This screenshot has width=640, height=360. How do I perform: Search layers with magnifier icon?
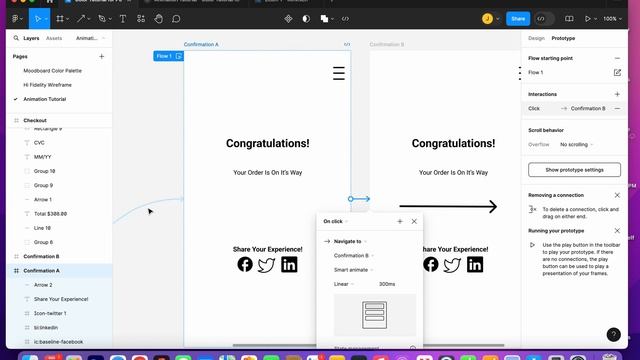[x=16, y=38]
